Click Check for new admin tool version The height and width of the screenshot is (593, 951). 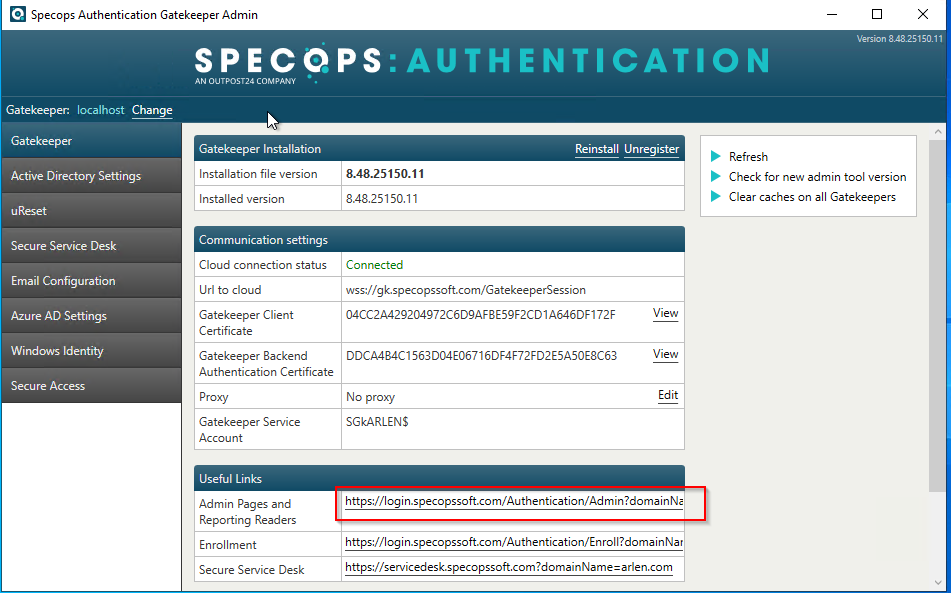point(817,176)
